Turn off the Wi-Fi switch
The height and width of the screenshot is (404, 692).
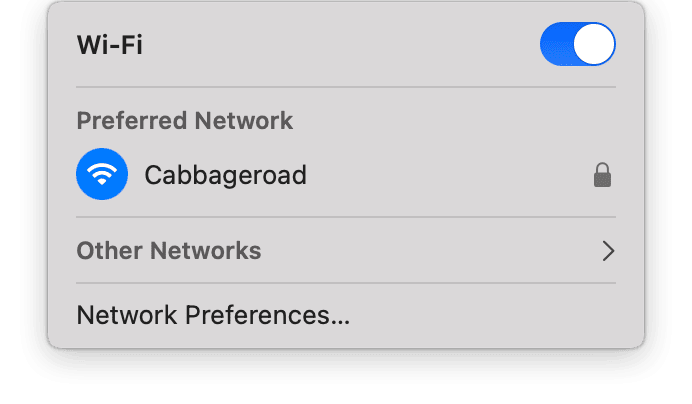(577, 44)
